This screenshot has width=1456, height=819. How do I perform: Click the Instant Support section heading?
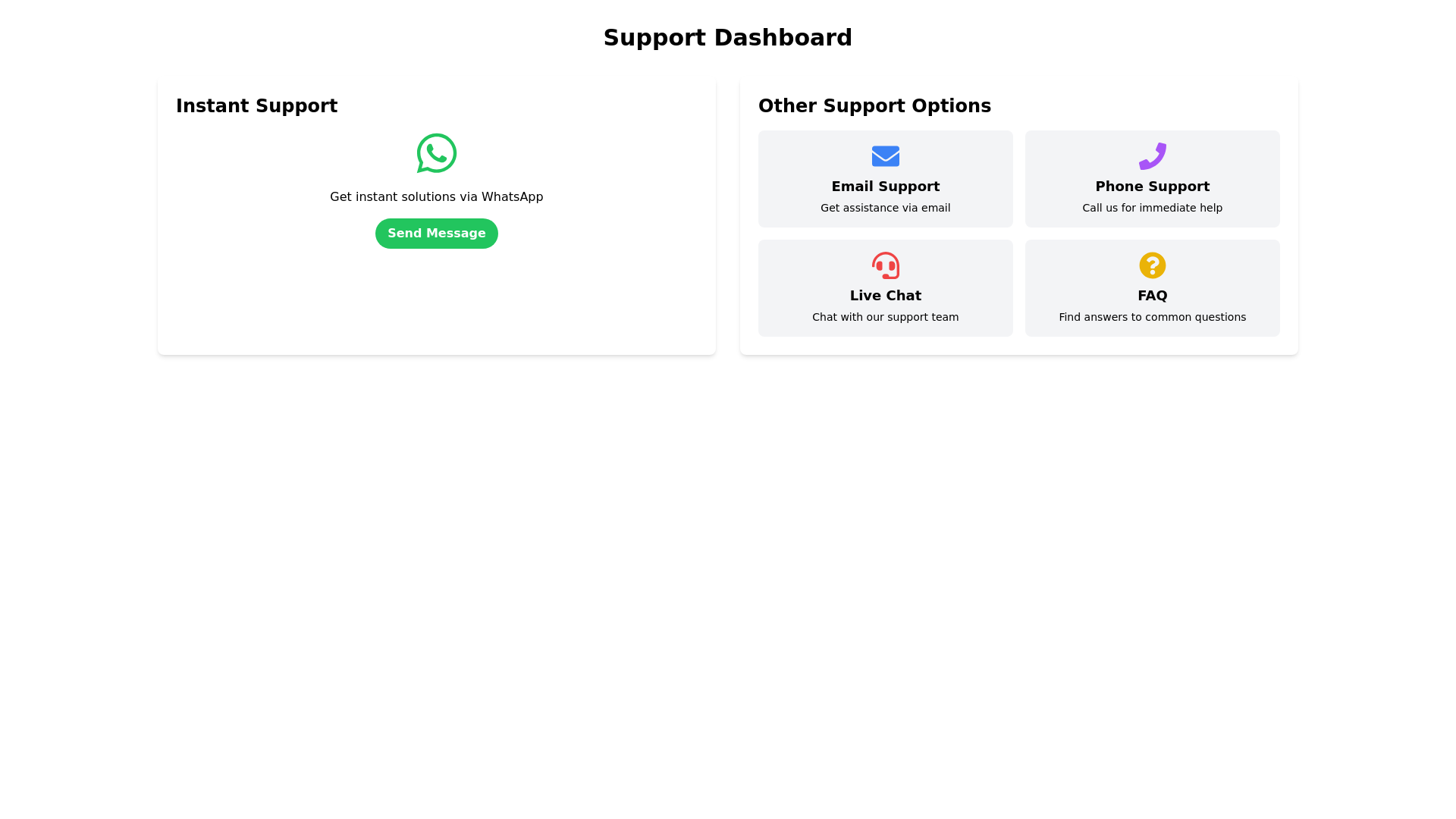(256, 106)
